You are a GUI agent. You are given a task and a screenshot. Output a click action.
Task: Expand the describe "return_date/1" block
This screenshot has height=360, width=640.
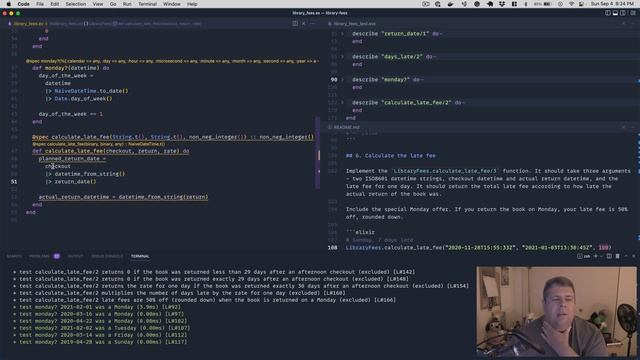[342, 33]
